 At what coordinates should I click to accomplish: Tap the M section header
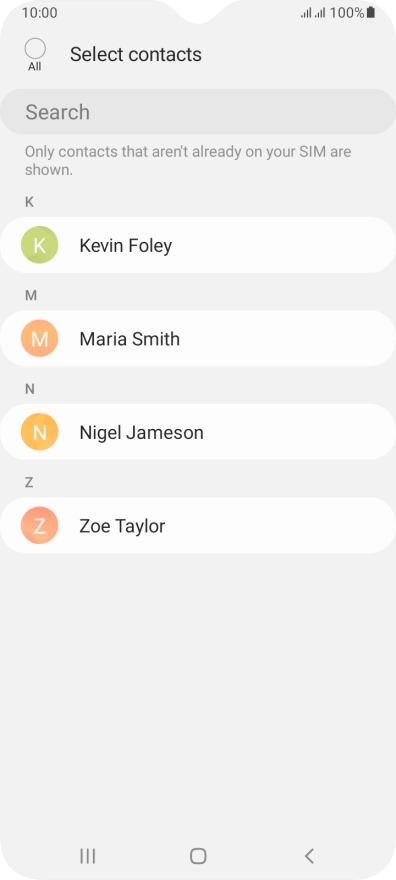[x=31, y=295]
